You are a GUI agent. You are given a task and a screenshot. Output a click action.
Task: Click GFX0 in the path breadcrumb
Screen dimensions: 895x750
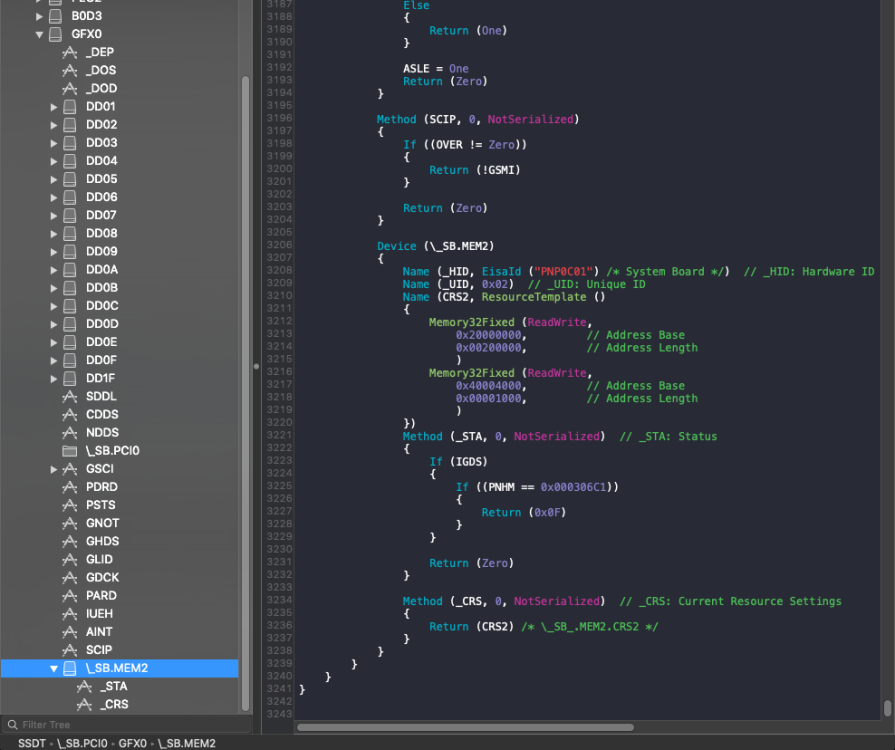coord(132,744)
